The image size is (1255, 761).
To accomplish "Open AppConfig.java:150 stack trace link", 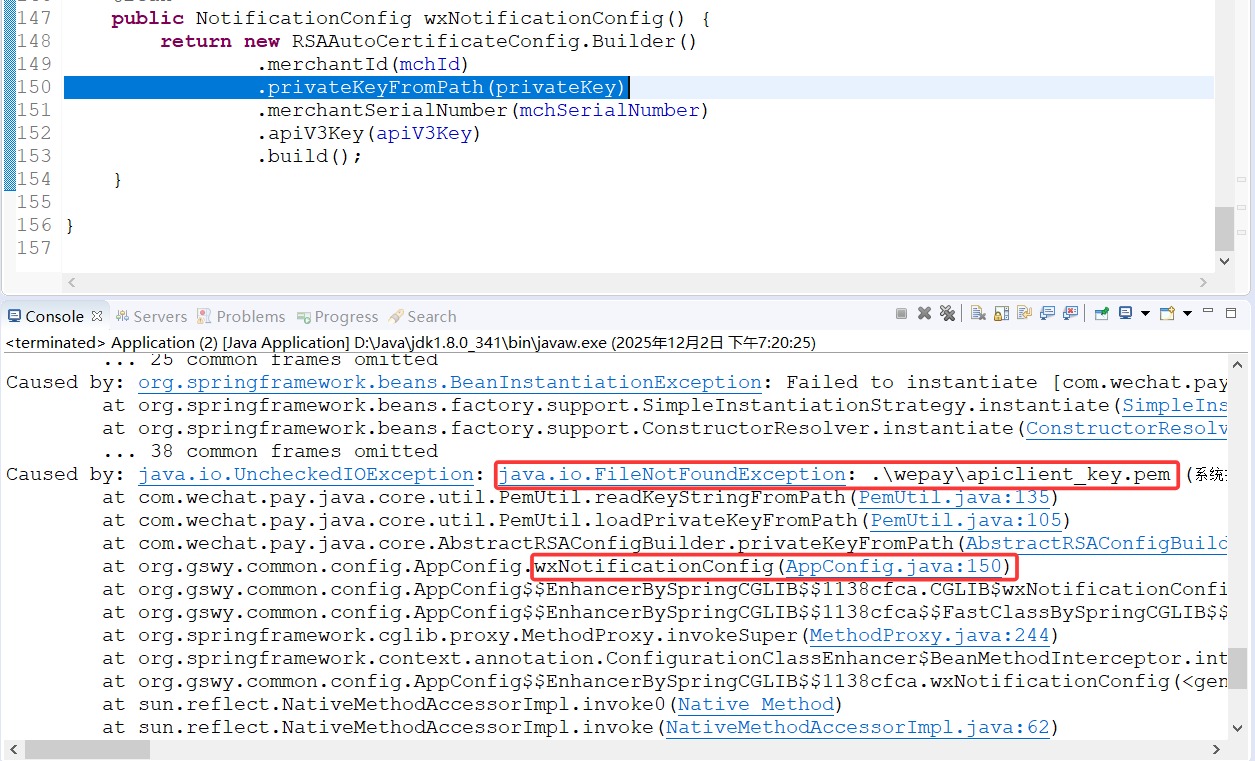I will pos(894,567).
